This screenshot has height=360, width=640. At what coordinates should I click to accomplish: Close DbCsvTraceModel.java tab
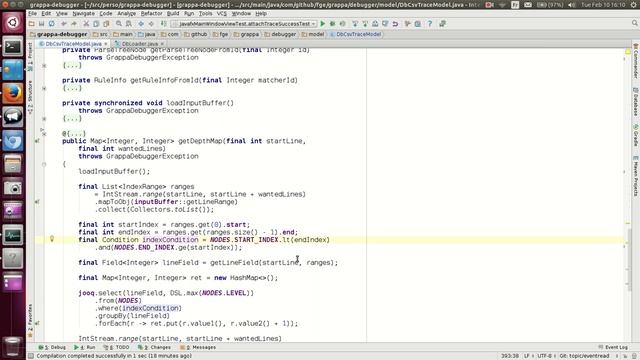click(x=106, y=44)
